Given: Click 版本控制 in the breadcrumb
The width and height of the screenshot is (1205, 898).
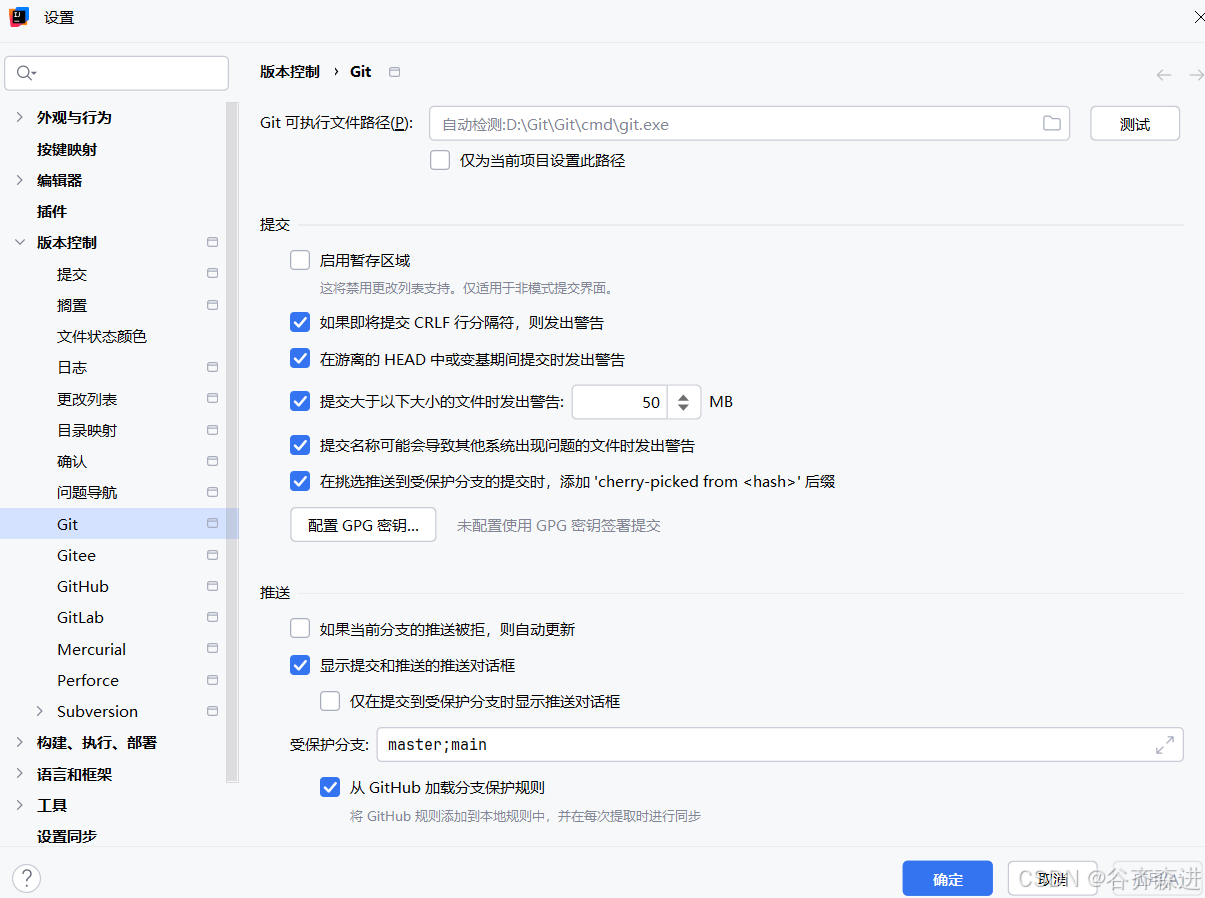Looking at the screenshot, I should [x=289, y=71].
